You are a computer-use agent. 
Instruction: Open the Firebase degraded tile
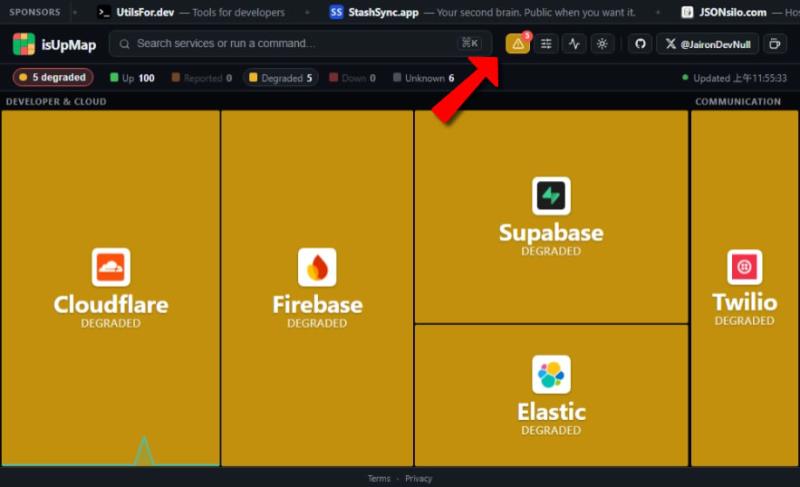pos(317,288)
